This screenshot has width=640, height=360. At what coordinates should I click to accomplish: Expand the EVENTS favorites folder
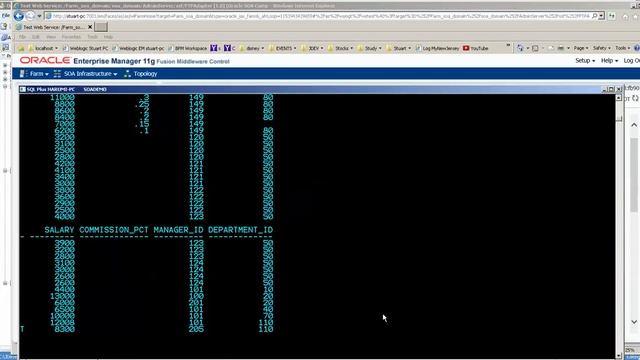click(282, 48)
